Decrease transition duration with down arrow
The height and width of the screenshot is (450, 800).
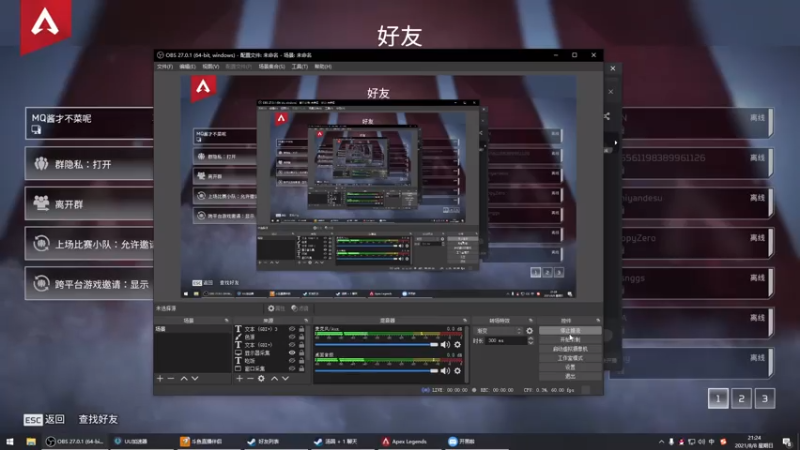click(x=531, y=342)
